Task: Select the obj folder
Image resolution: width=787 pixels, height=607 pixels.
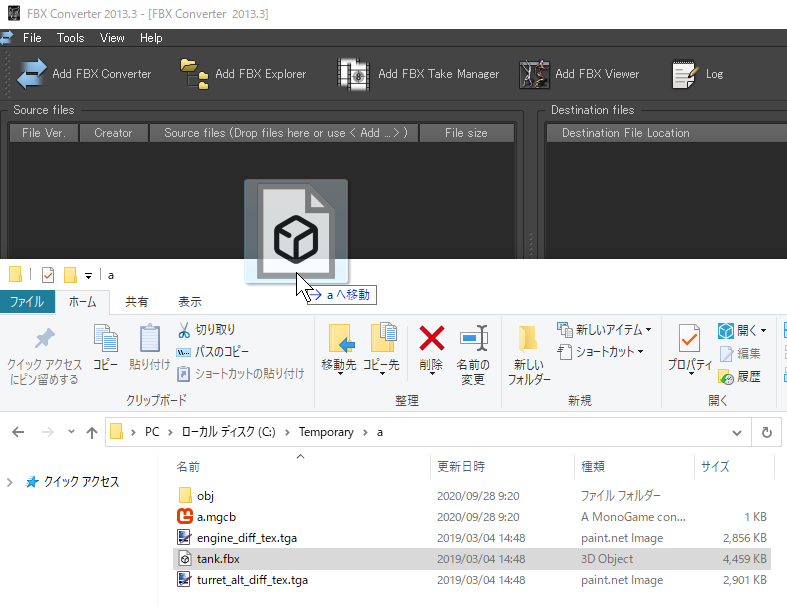Action: [472, 496]
